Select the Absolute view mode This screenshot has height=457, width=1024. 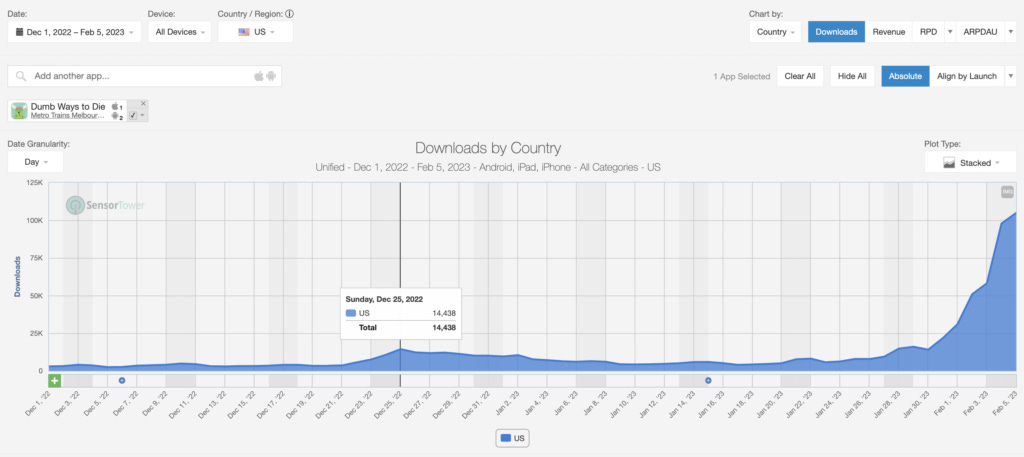click(x=905, y=76)
